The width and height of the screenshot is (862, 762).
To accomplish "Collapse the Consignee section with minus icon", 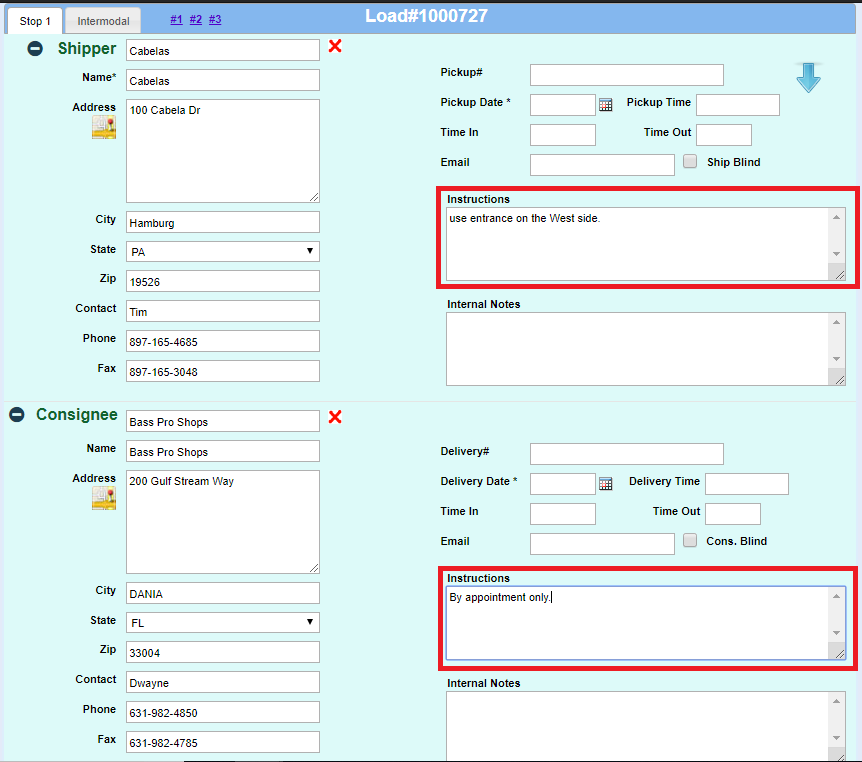I will pos(17,415).
